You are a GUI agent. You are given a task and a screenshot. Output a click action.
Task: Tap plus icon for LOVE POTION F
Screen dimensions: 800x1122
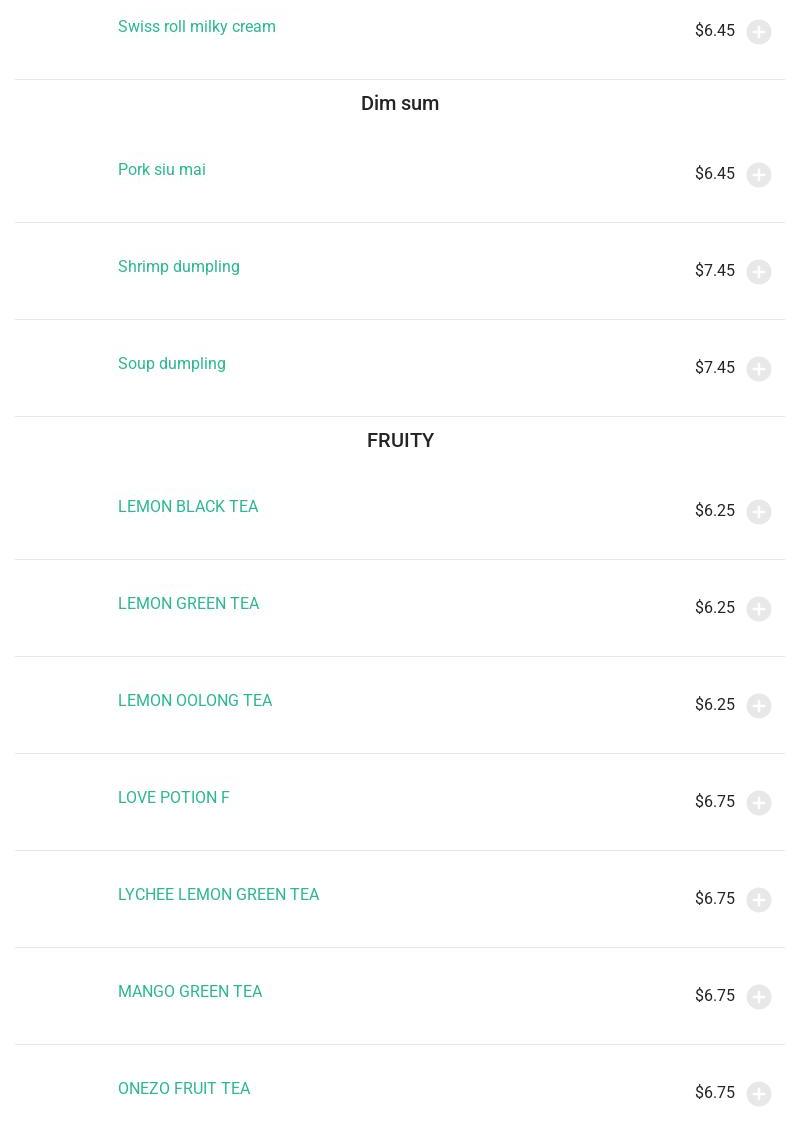click(759, 803)
